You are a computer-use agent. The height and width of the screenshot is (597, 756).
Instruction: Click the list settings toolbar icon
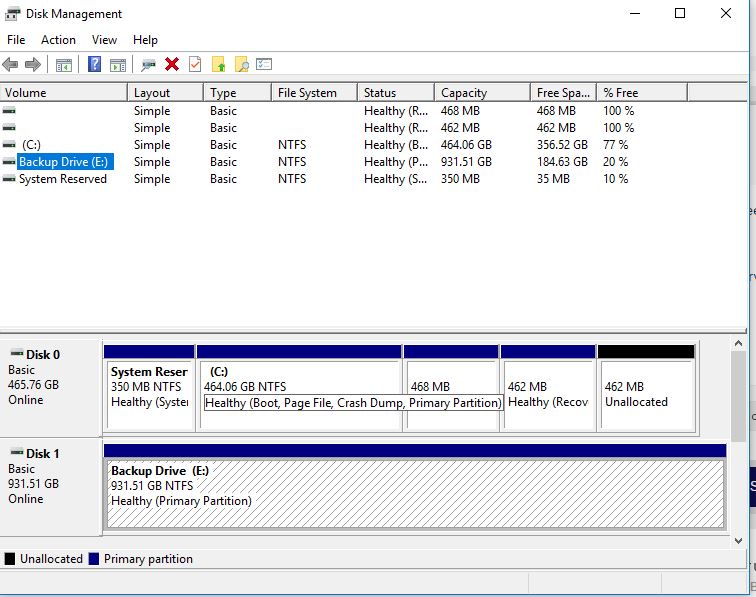(264, 64)
